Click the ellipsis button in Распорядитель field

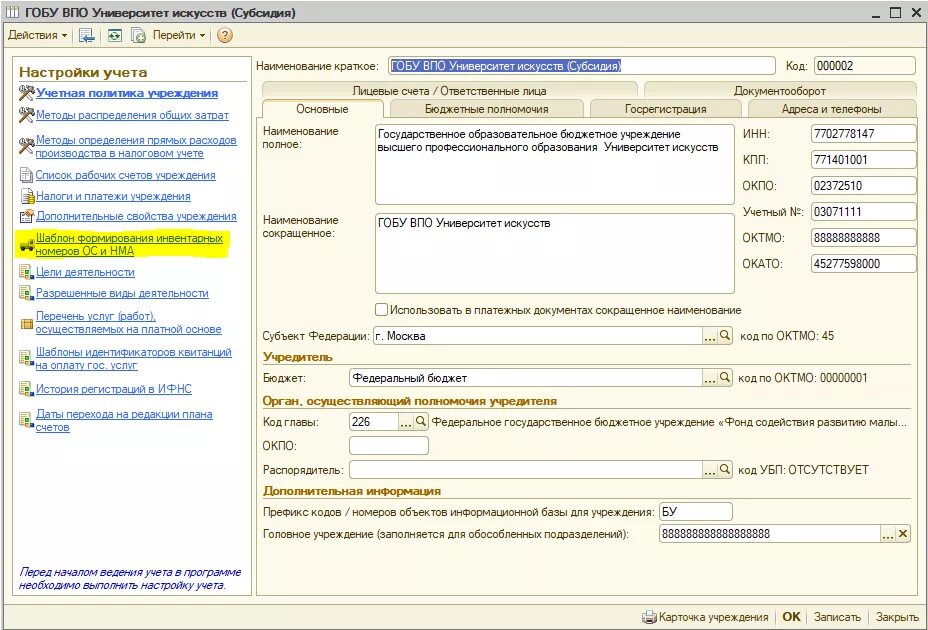(710, 470)
